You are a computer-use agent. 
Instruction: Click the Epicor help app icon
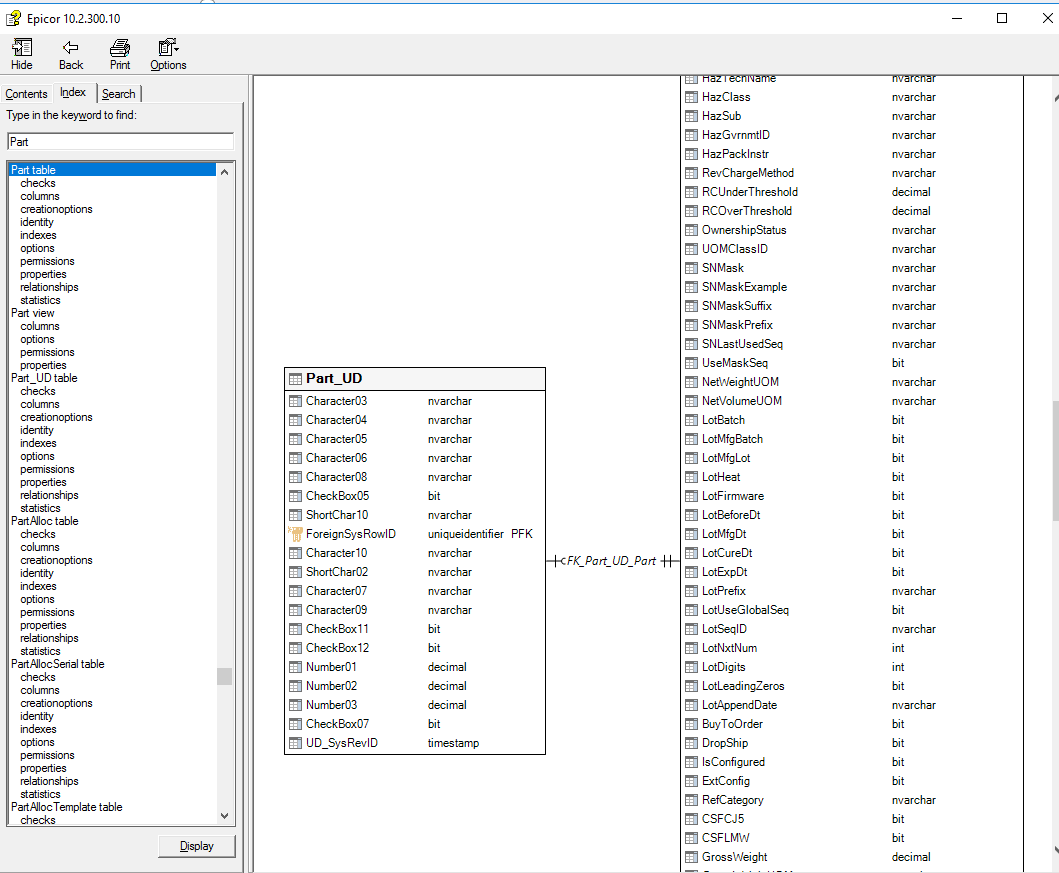pyautogui.click(x=14, y=18)
